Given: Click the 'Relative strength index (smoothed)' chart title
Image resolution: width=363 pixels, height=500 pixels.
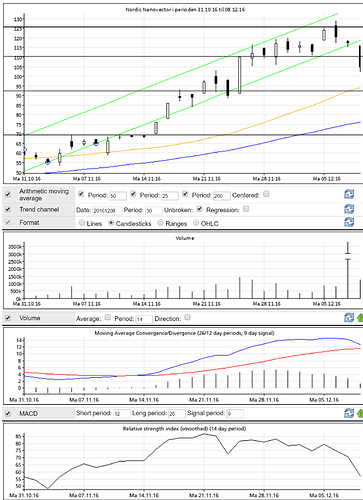Looking at the screenshot, I should (184, 429).
